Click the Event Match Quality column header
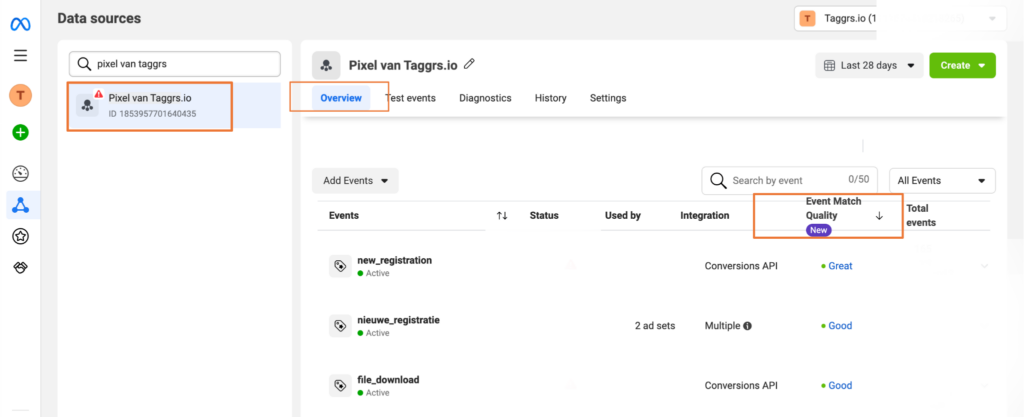This screenshot has height=417, width=1024. (x=831, y=209)
